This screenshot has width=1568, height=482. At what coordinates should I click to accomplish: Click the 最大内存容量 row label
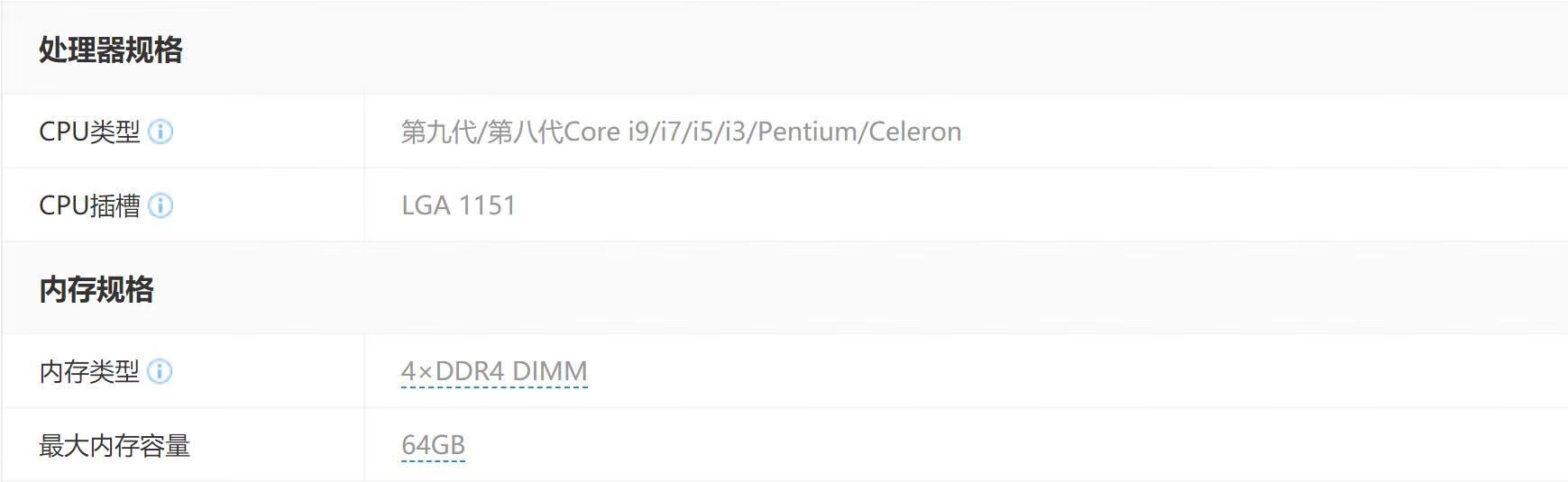[115, 445]
